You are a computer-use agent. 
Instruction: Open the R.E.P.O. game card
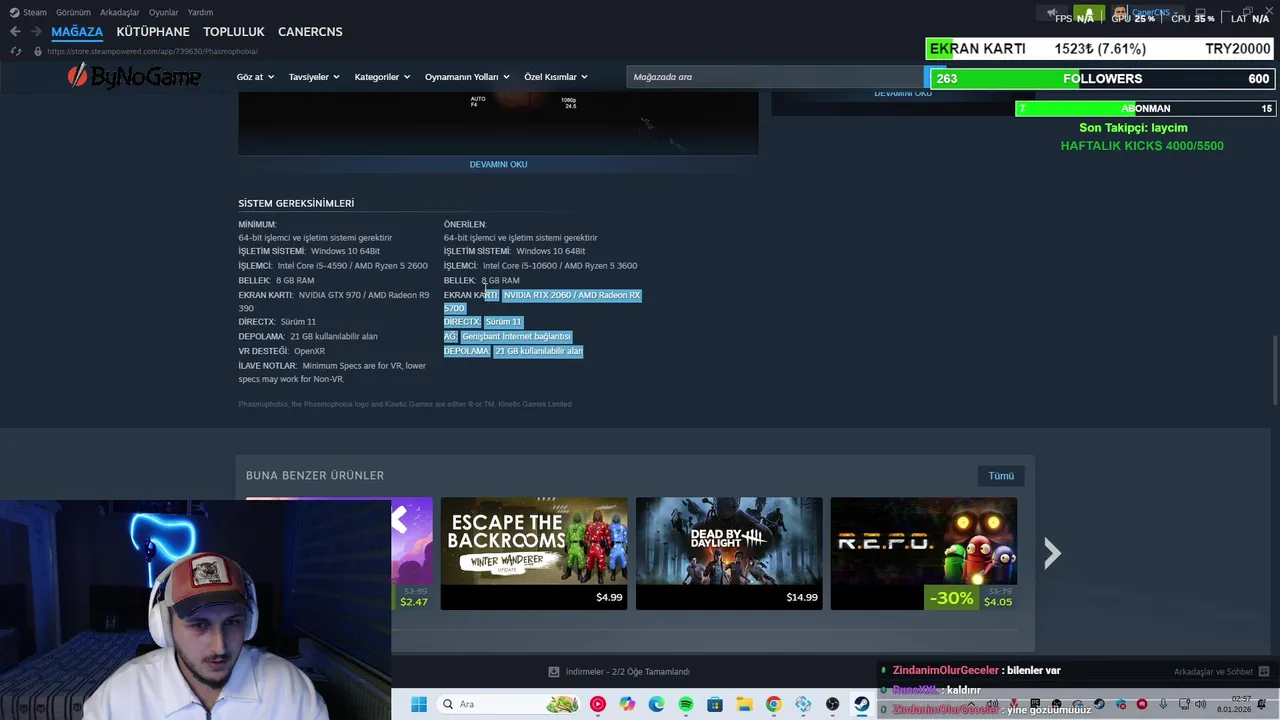(923, 553)
